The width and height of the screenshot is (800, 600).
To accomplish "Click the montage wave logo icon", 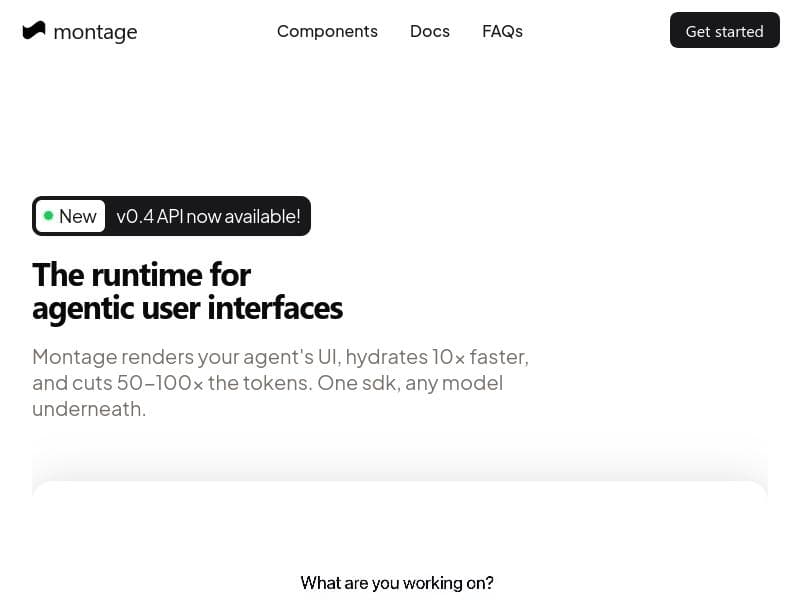I will point(34,30).
